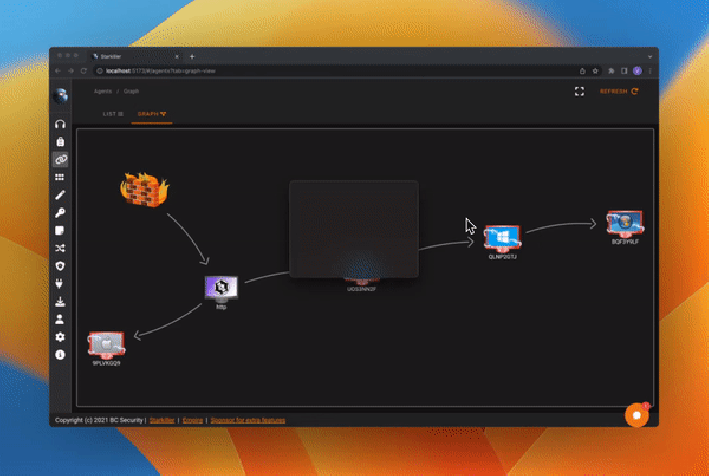Viewport: 709px width, 476px height.
Task: Select the Graph tab
Action: 151,115
